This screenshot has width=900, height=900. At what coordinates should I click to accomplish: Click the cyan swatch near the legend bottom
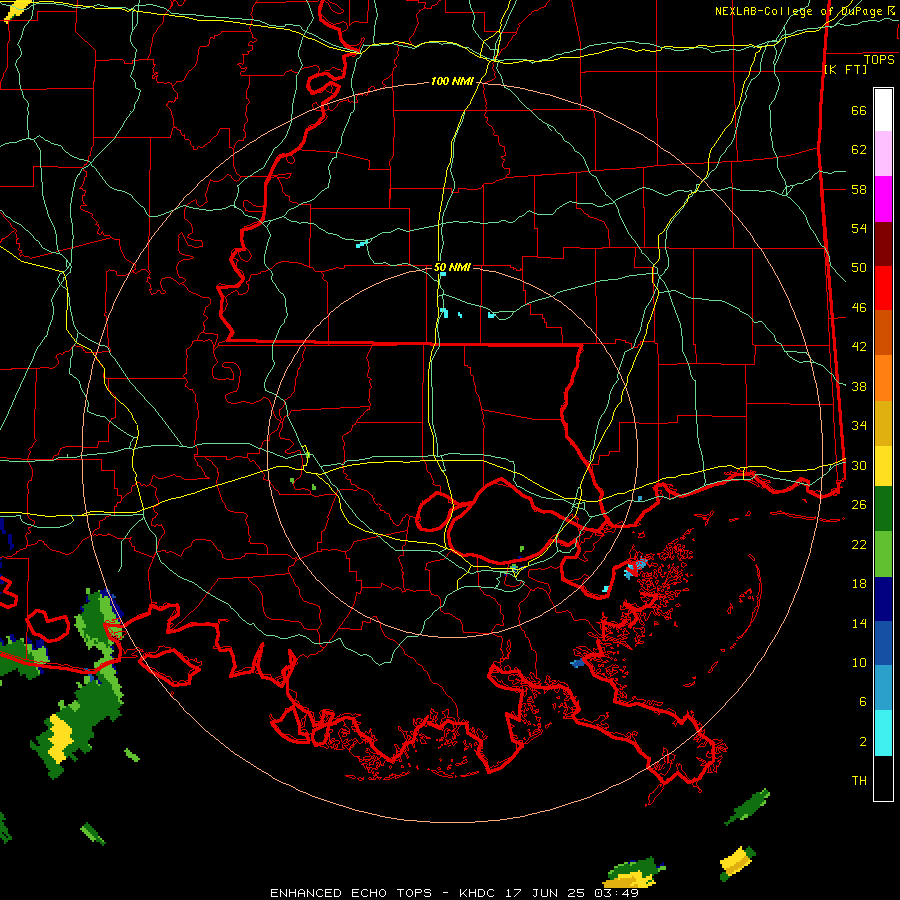[883, 733]
